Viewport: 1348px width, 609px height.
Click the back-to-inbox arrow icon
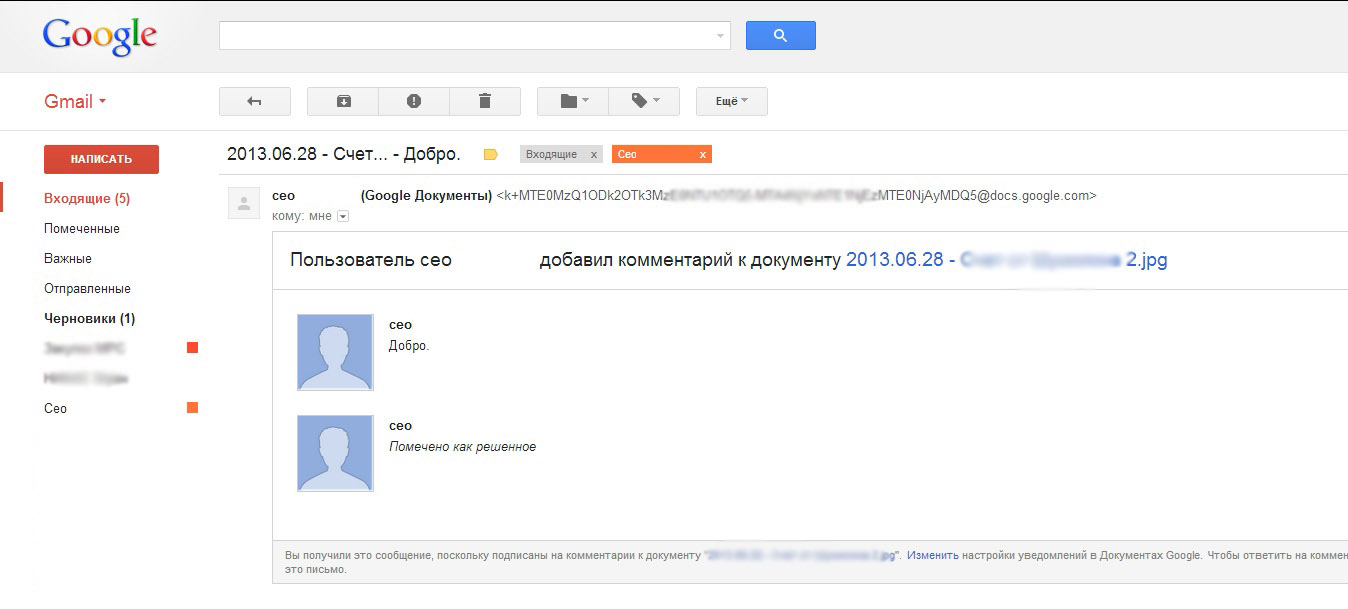tap(254, 100)
